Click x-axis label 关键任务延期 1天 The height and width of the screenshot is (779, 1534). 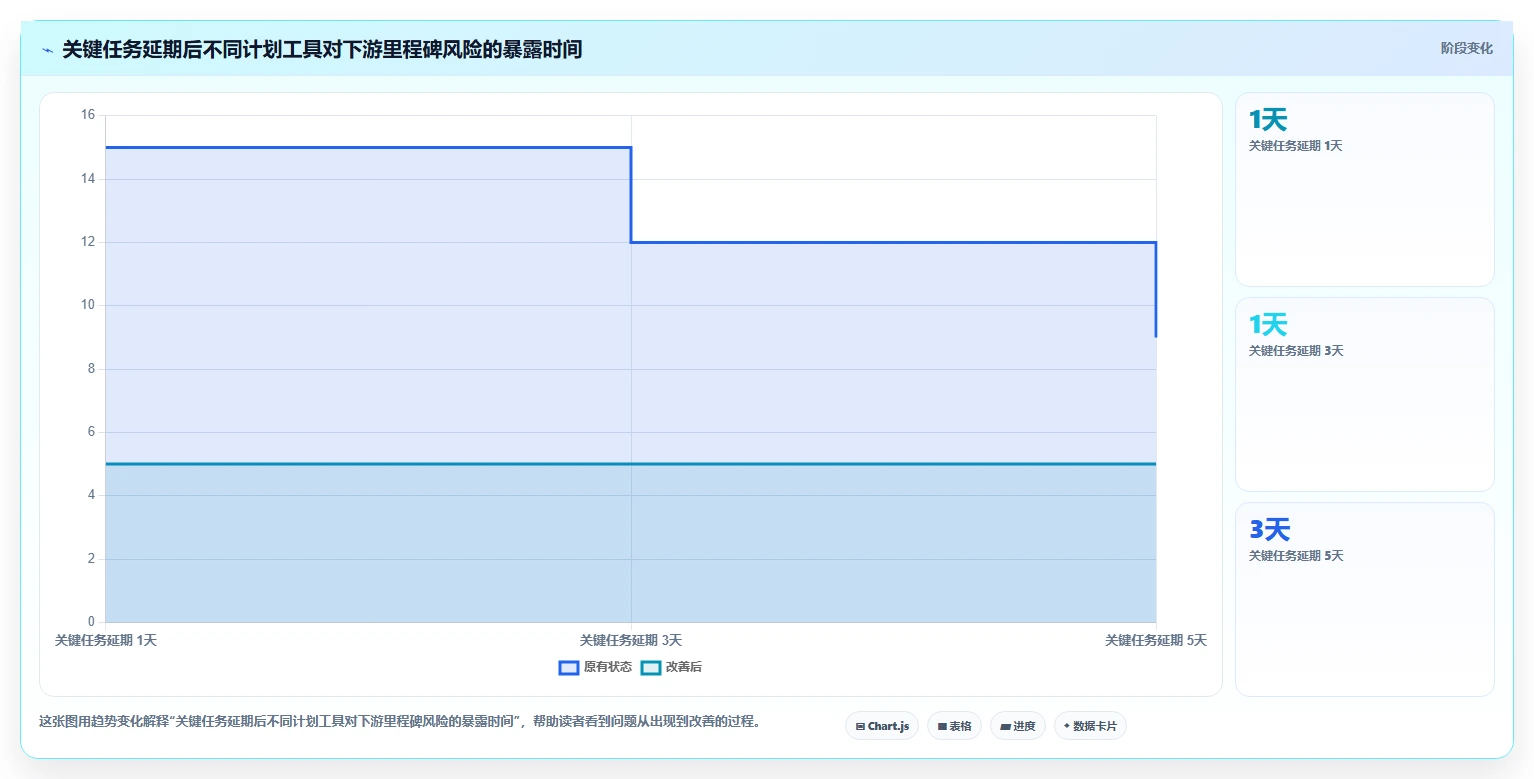pos(105,640)
